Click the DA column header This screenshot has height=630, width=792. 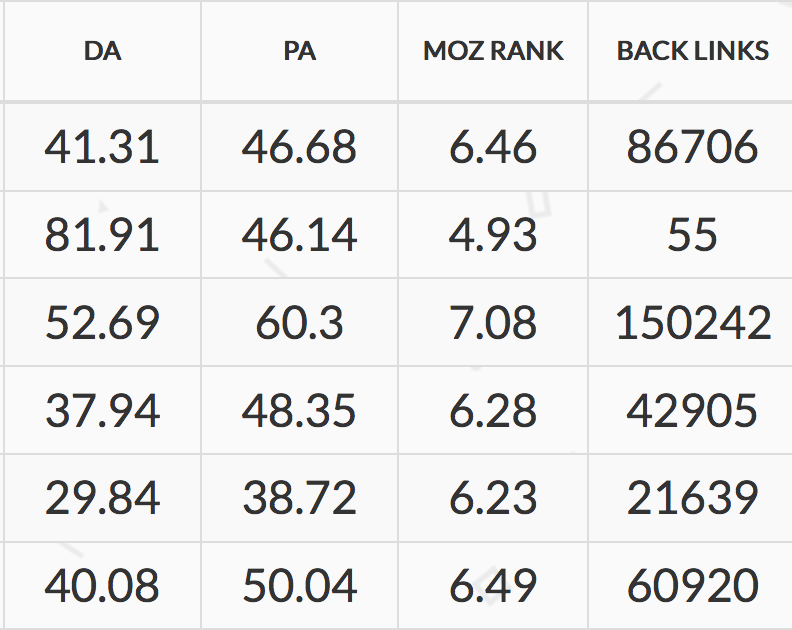tap(103, 51)
